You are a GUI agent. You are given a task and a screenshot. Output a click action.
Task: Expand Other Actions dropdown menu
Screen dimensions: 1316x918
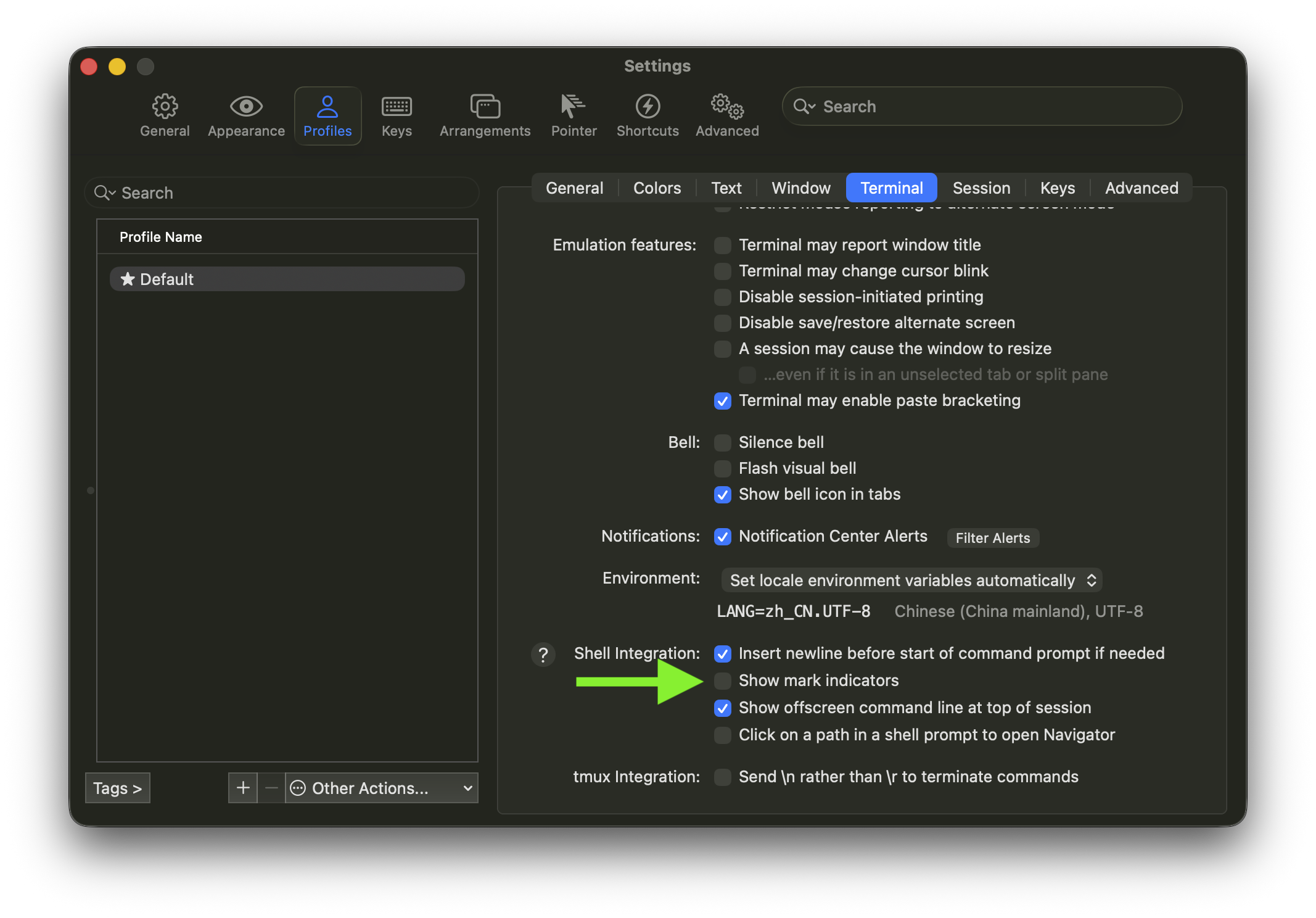tap(381, 788)
